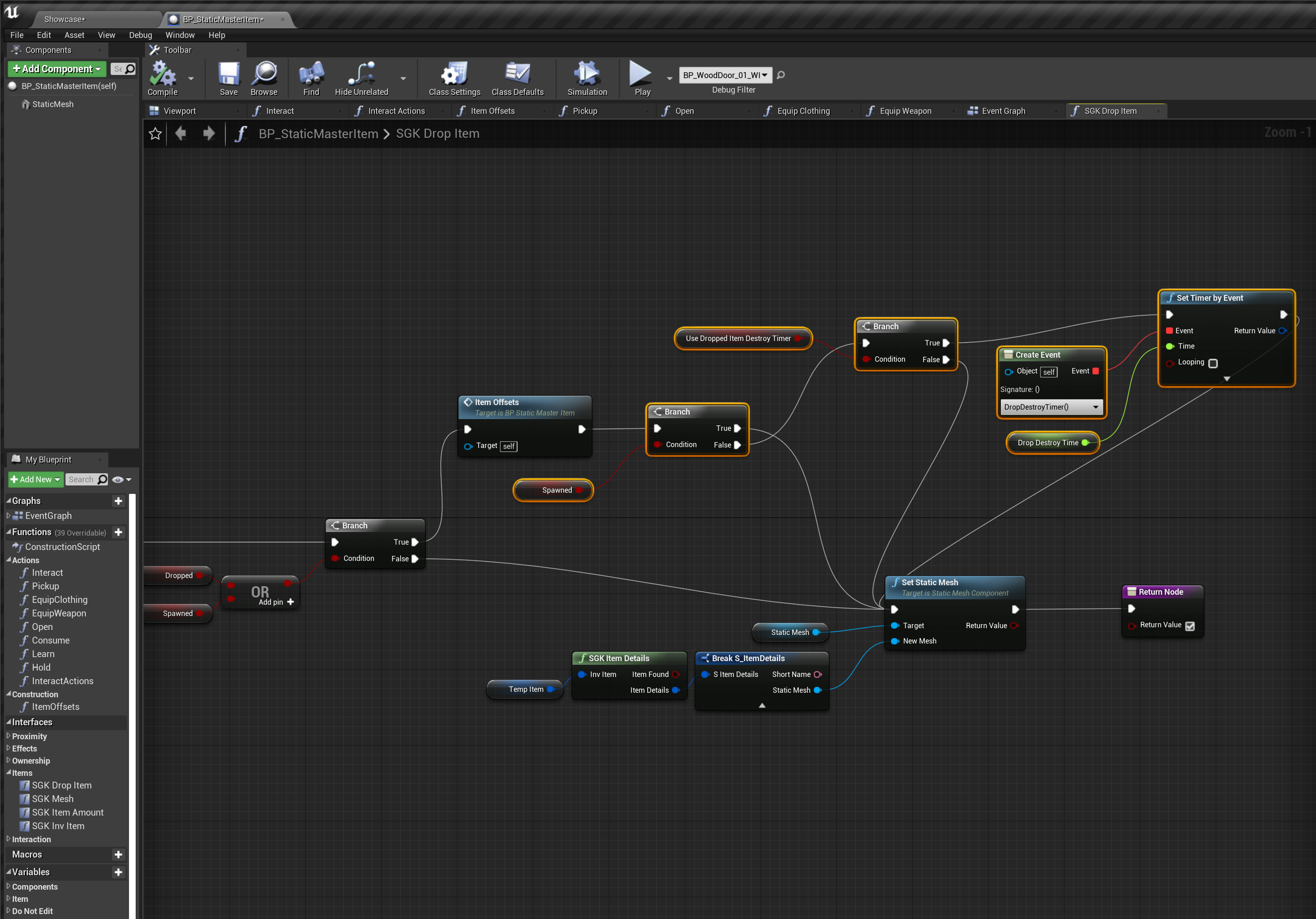
Task: Toggle the Looping checkbox on Set Timer node
Action: point(1213,363)
